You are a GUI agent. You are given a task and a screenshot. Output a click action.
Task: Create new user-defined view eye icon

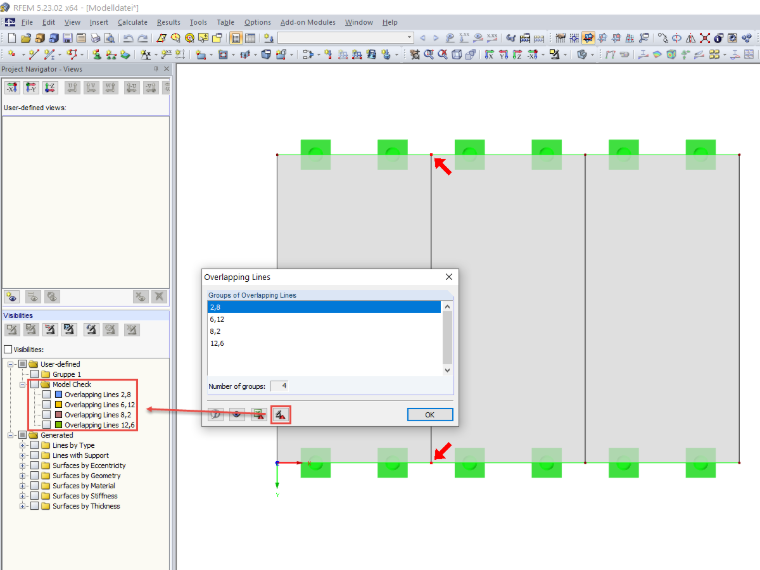(12, 297)
